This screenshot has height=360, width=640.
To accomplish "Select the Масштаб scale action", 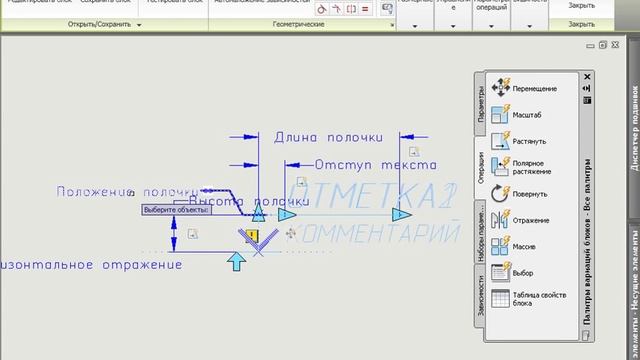I will (516, 115).
